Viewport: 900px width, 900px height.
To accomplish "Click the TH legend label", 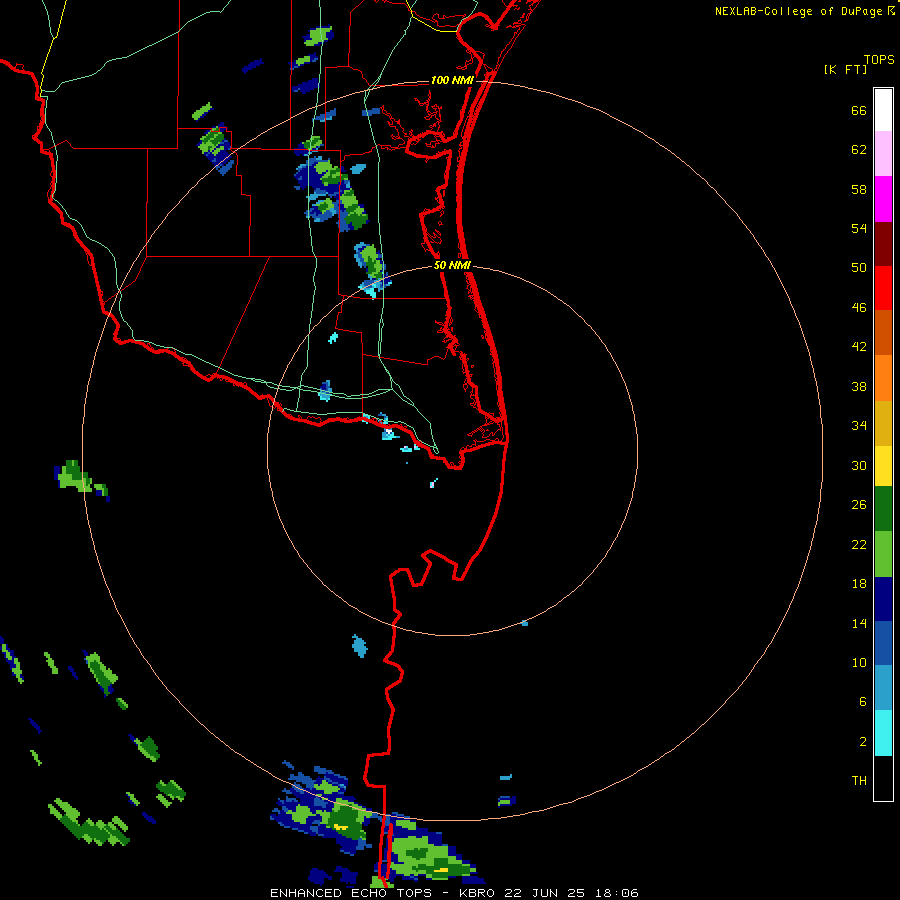I will click(x=859, y=781).
